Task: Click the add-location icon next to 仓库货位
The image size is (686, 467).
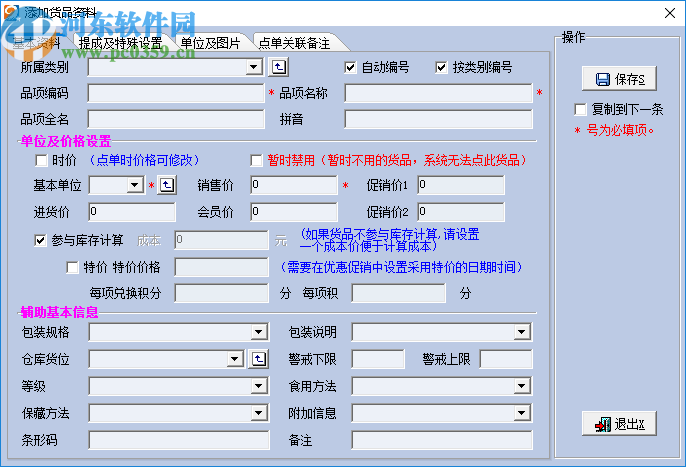Action: 259,359
